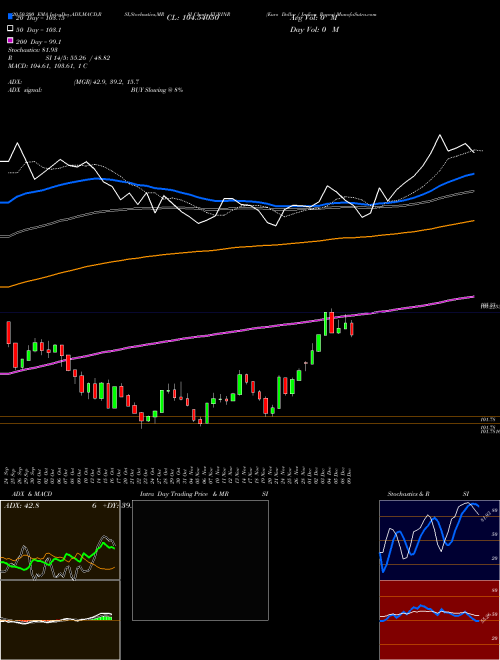
Task: Click the magenta 200 Day legend swatch
Action: click(11, 41)
